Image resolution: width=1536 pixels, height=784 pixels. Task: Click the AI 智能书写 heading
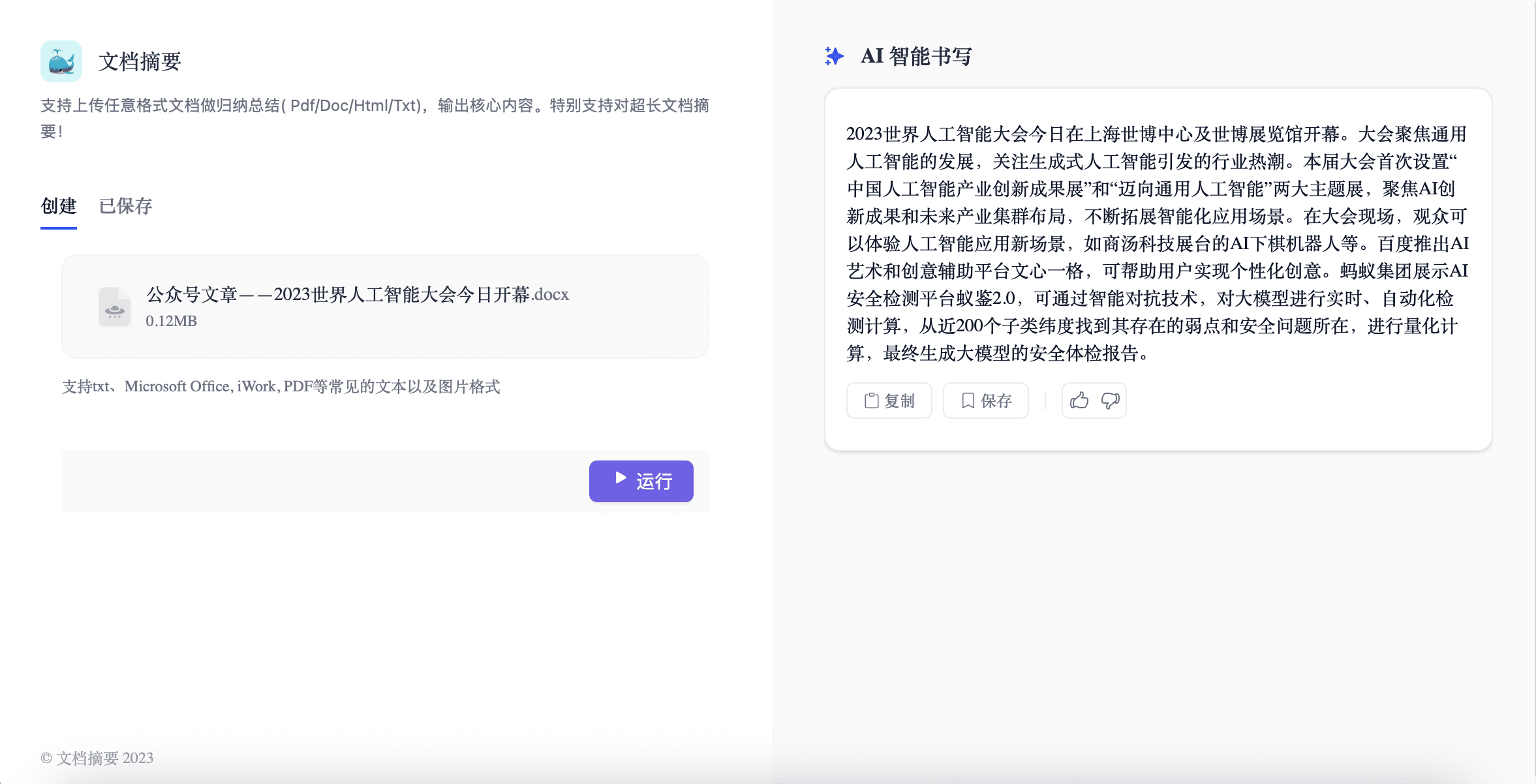coord(916,57)
